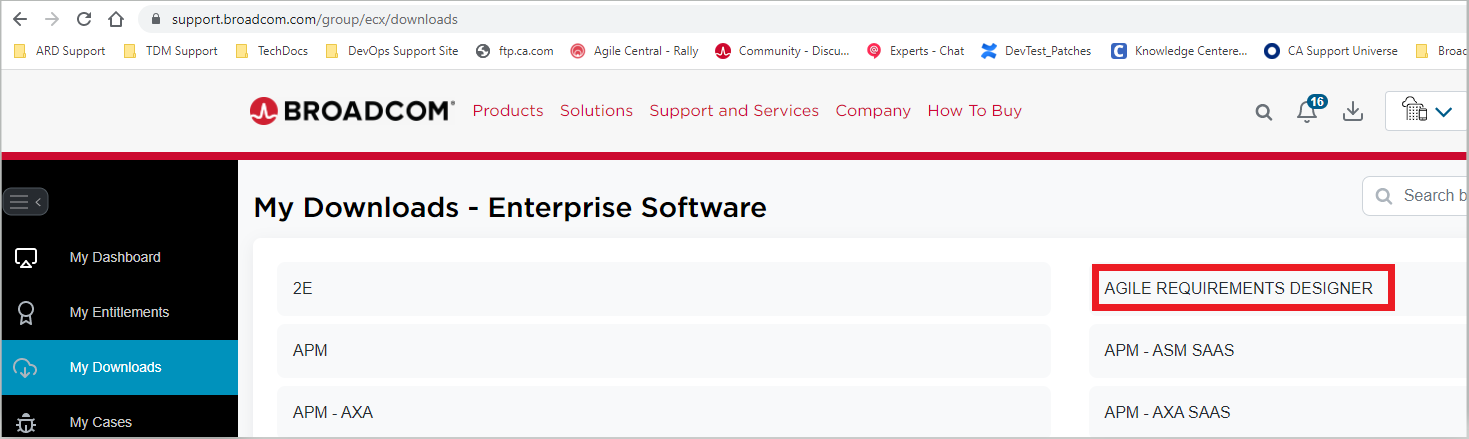Open My Cases from the sidebar
The image size is (1469, 439).
coord(100,422)
